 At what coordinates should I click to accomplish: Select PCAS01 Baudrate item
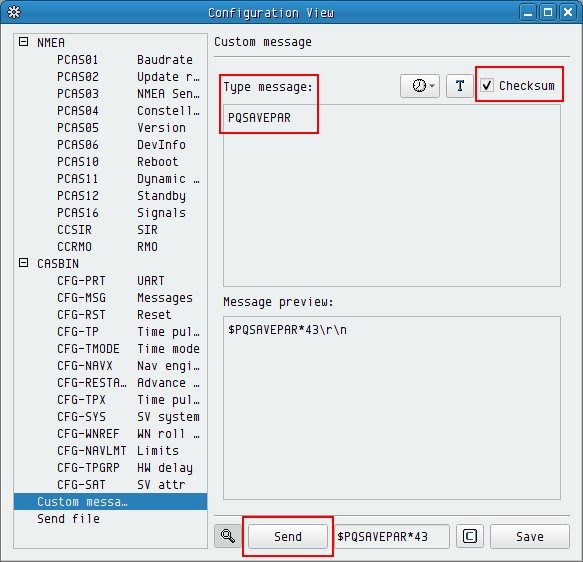click(x=110, y=59)
